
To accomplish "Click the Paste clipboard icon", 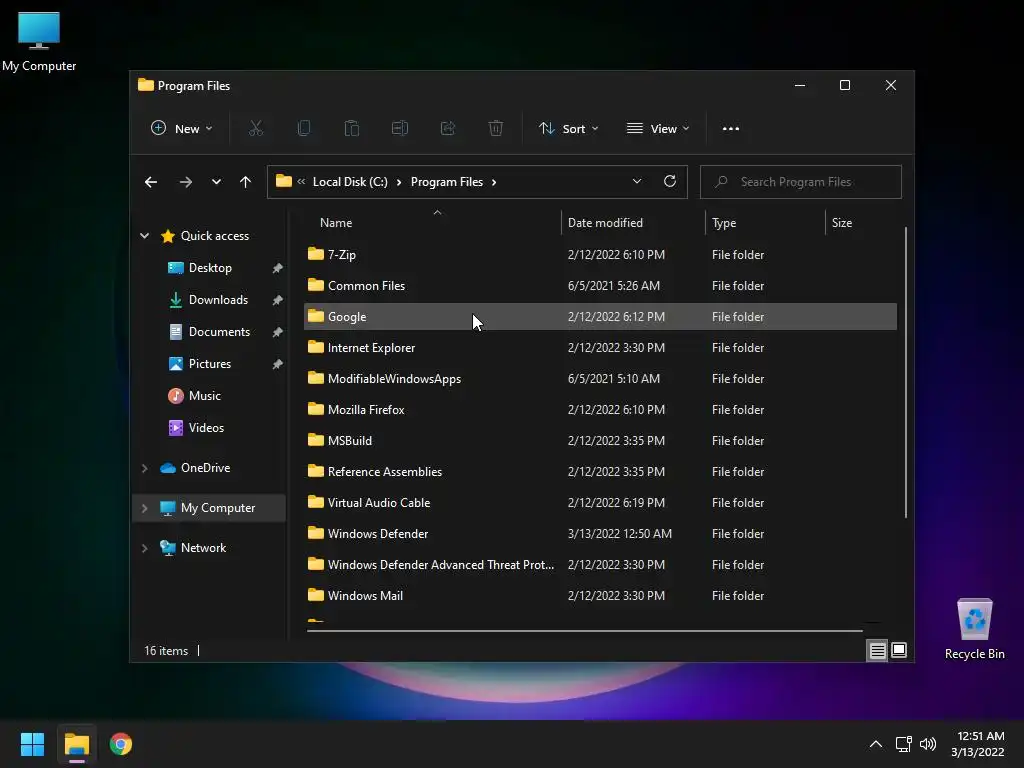I will [x=351, y=129].
